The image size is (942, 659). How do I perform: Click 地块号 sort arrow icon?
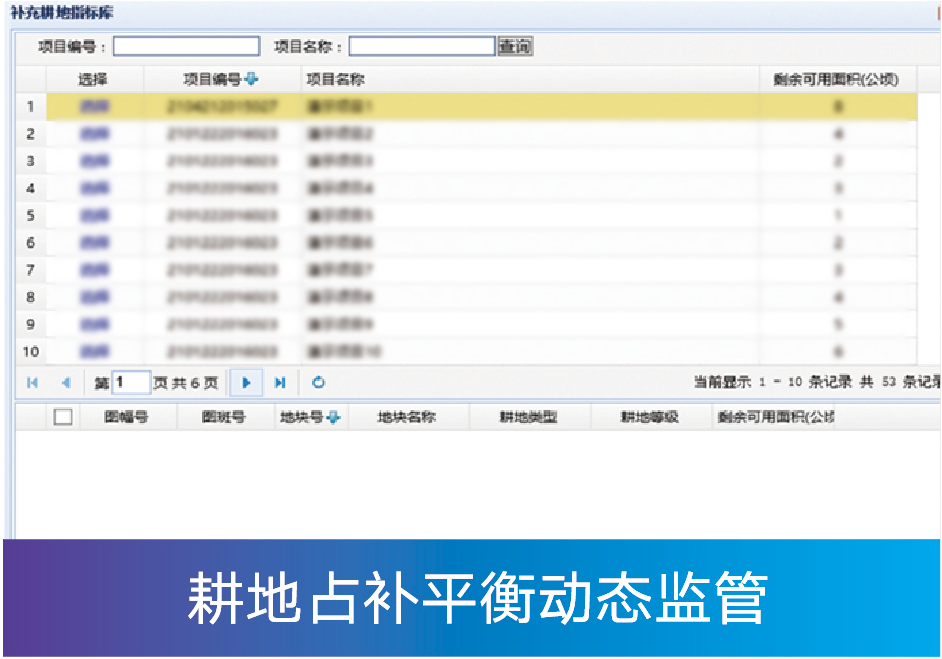(333, 418)
